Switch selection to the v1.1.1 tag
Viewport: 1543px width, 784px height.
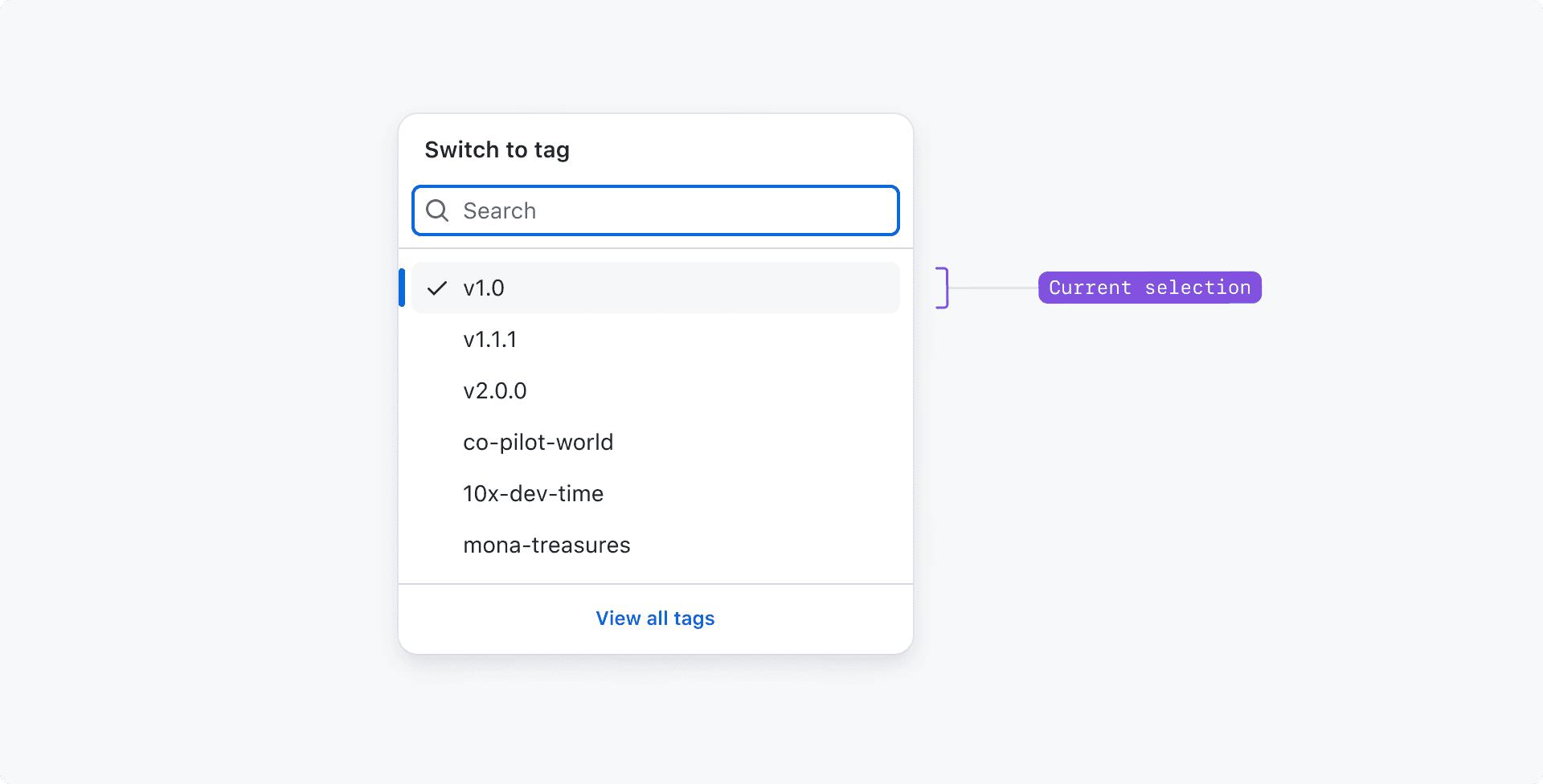[490, 339]
